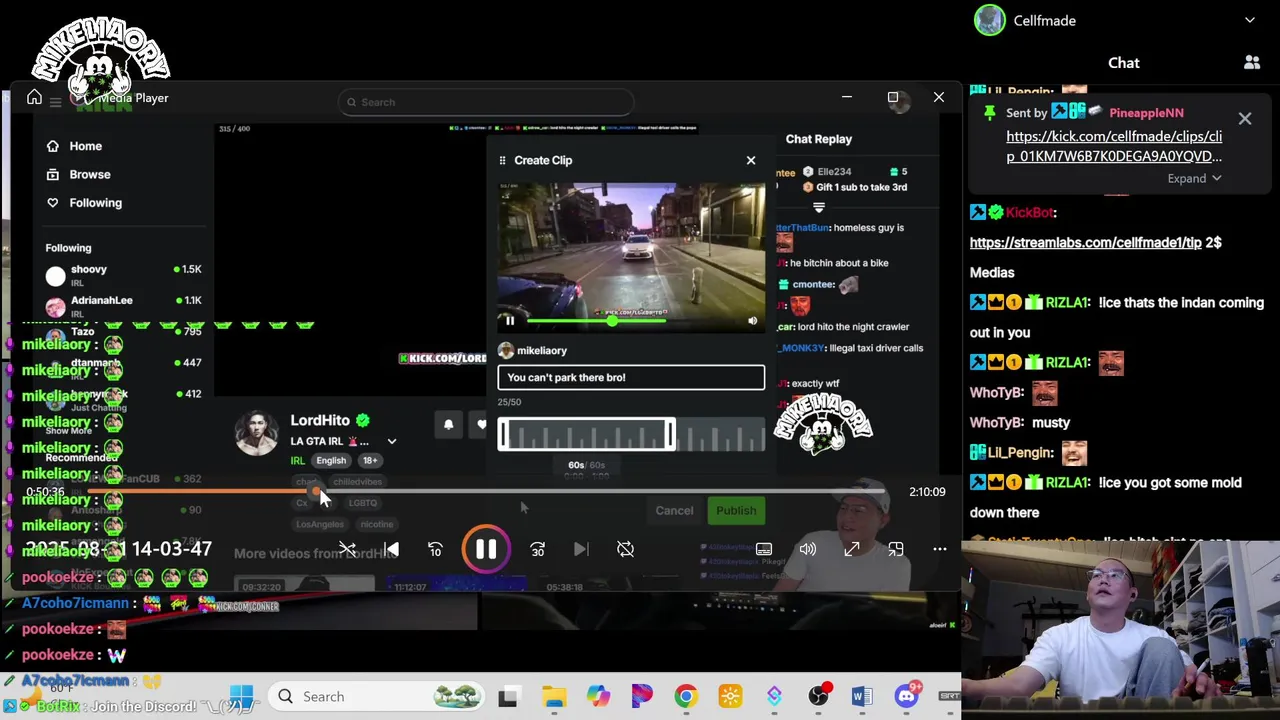This screenshot has height=720, width=1280.
Task: Open the orange sun app on taskbar
Action: coord(730,696)
